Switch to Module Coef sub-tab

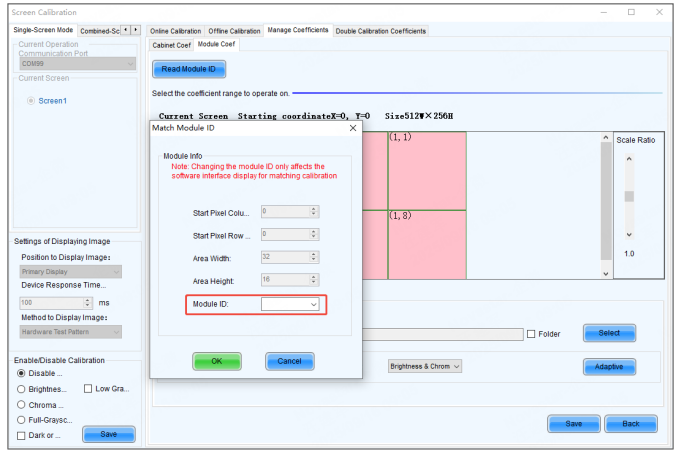[x=216, y=44]
